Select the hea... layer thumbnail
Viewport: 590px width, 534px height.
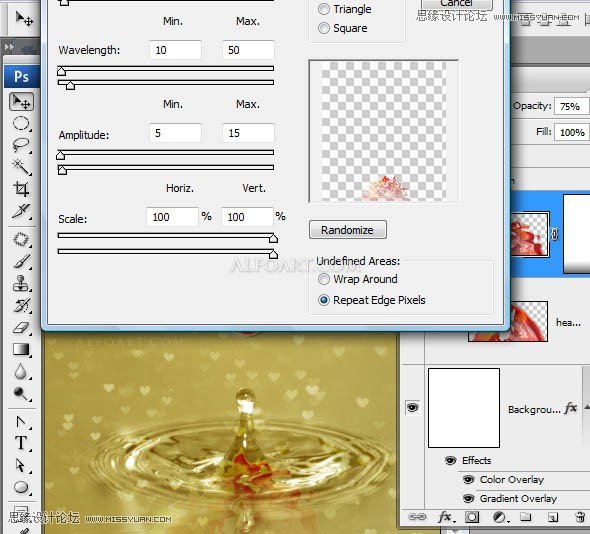click(x=508, y=321)
